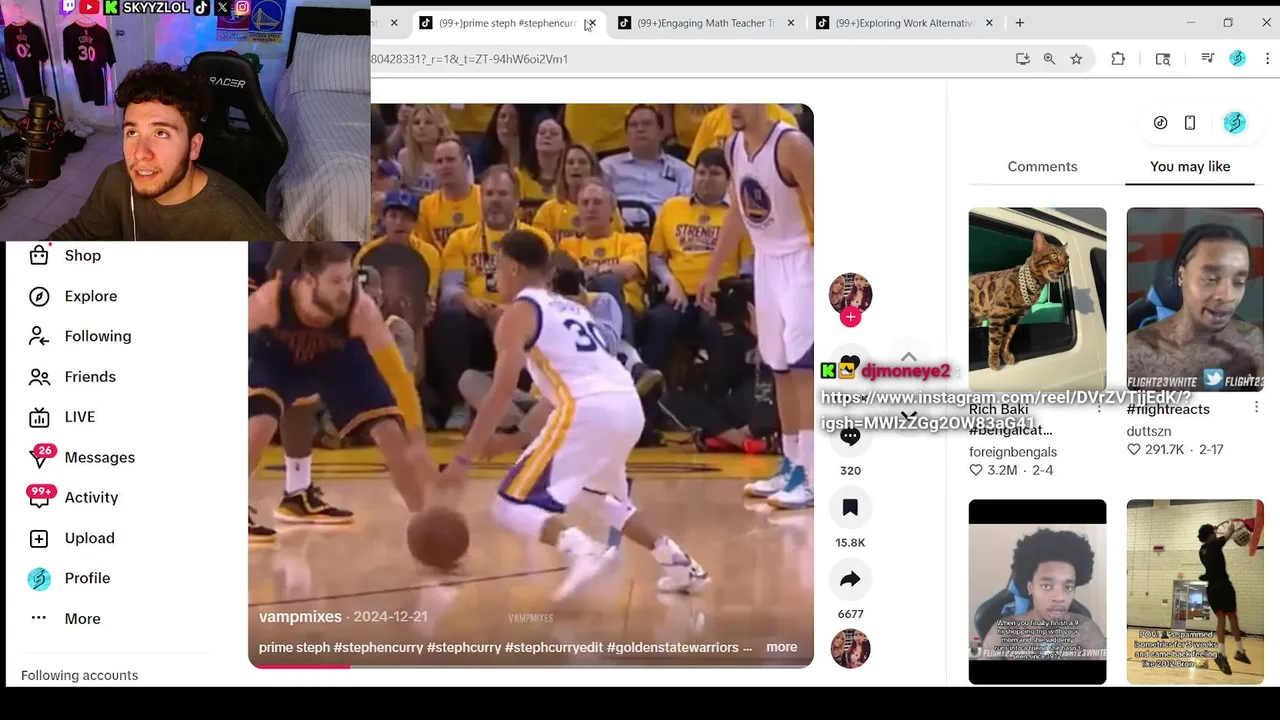The width and height of the screenshot is (1280, 720).
Task: Open the #stephcurryedit hashtag
Action: [x=554, y=647]
